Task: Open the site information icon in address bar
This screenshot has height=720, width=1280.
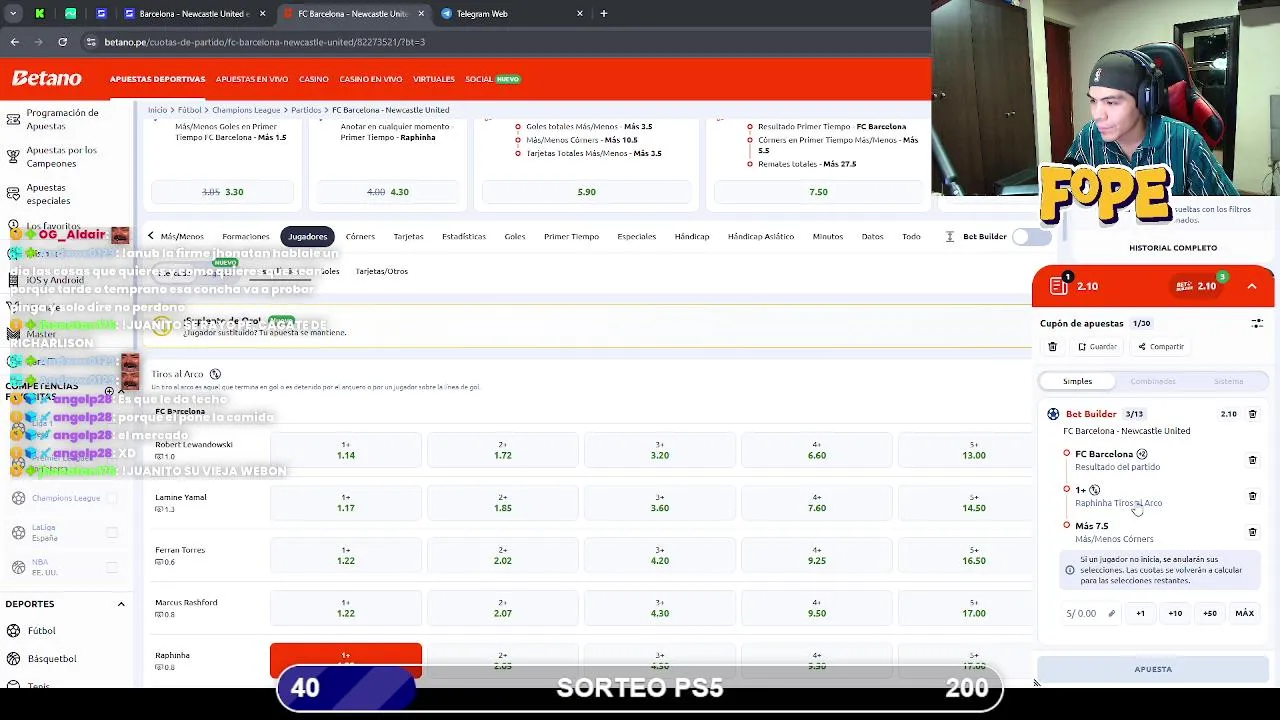Action: point(91,42)
